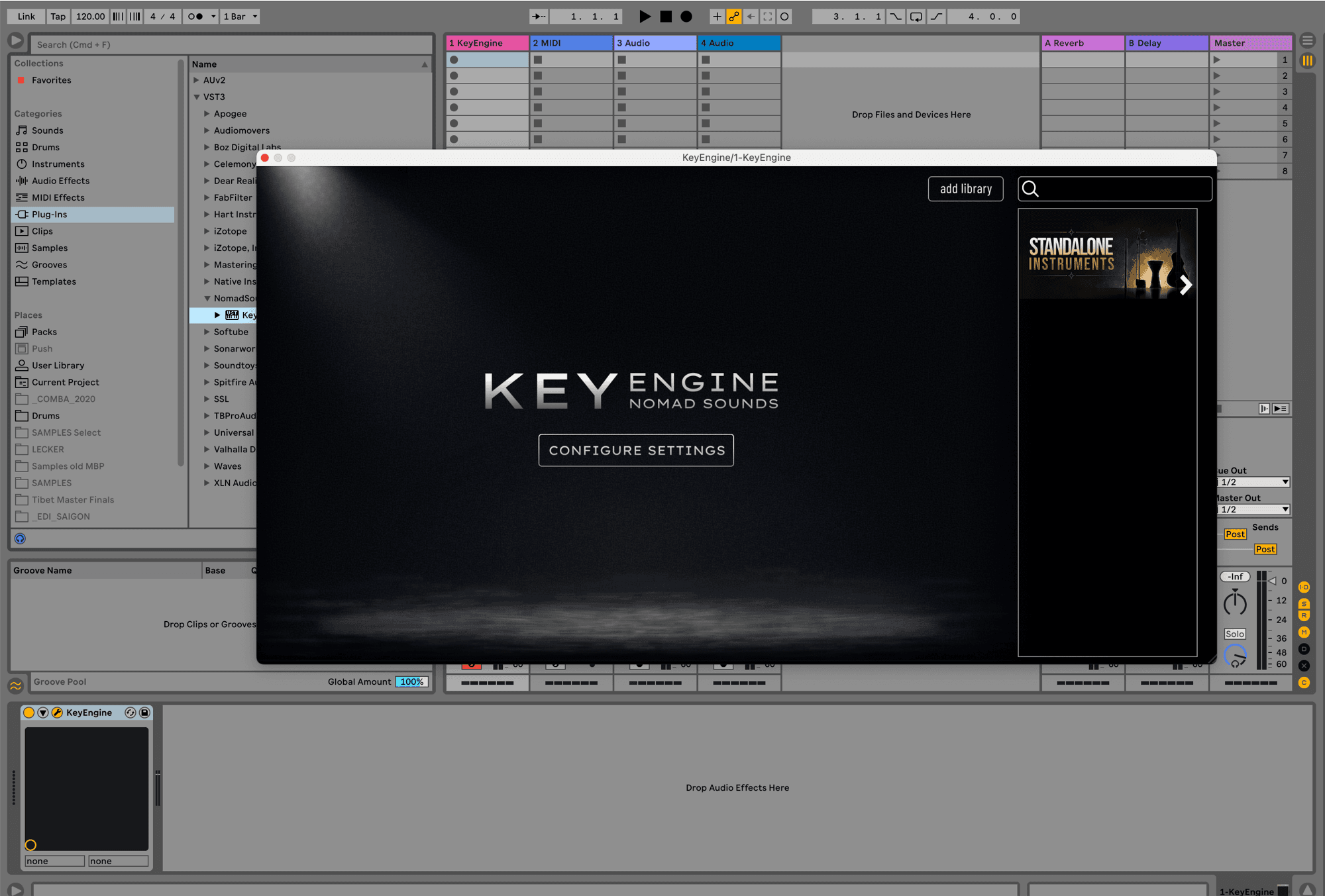1325x896 pixels.
Task: Toggle the Loop switch
Action: pyautogui.click(x=916, y=17)
